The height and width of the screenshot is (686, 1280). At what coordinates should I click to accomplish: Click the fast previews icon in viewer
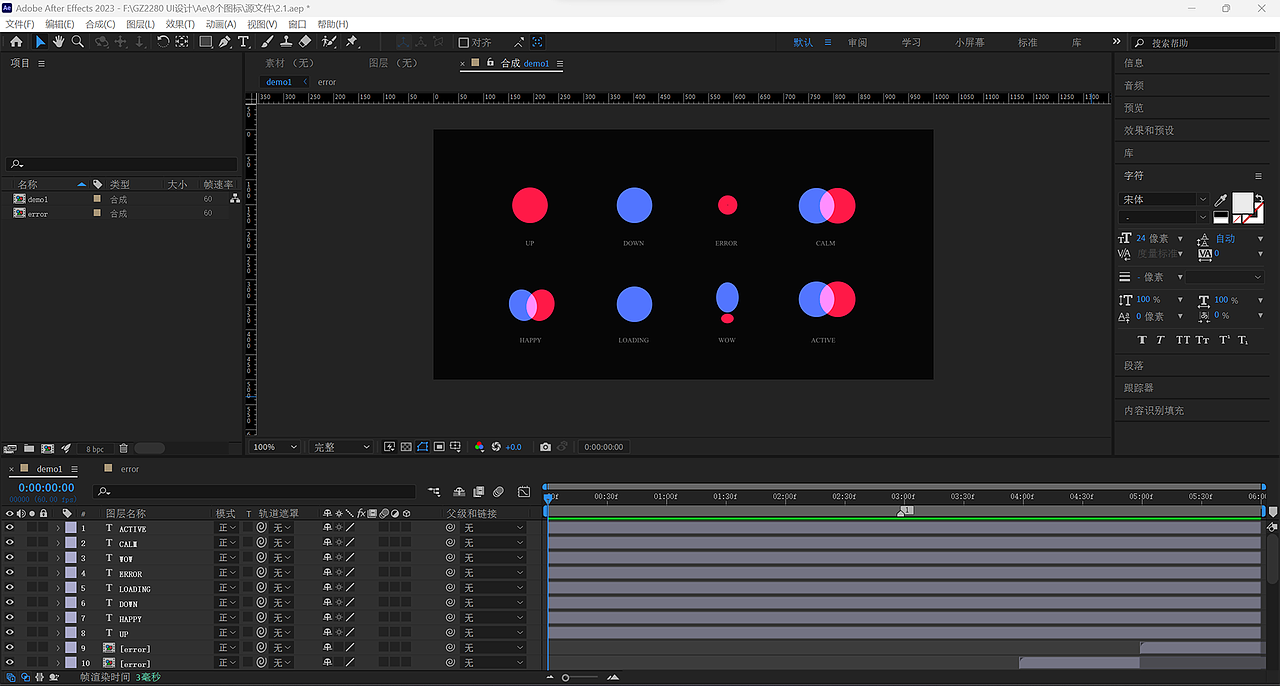389,447
